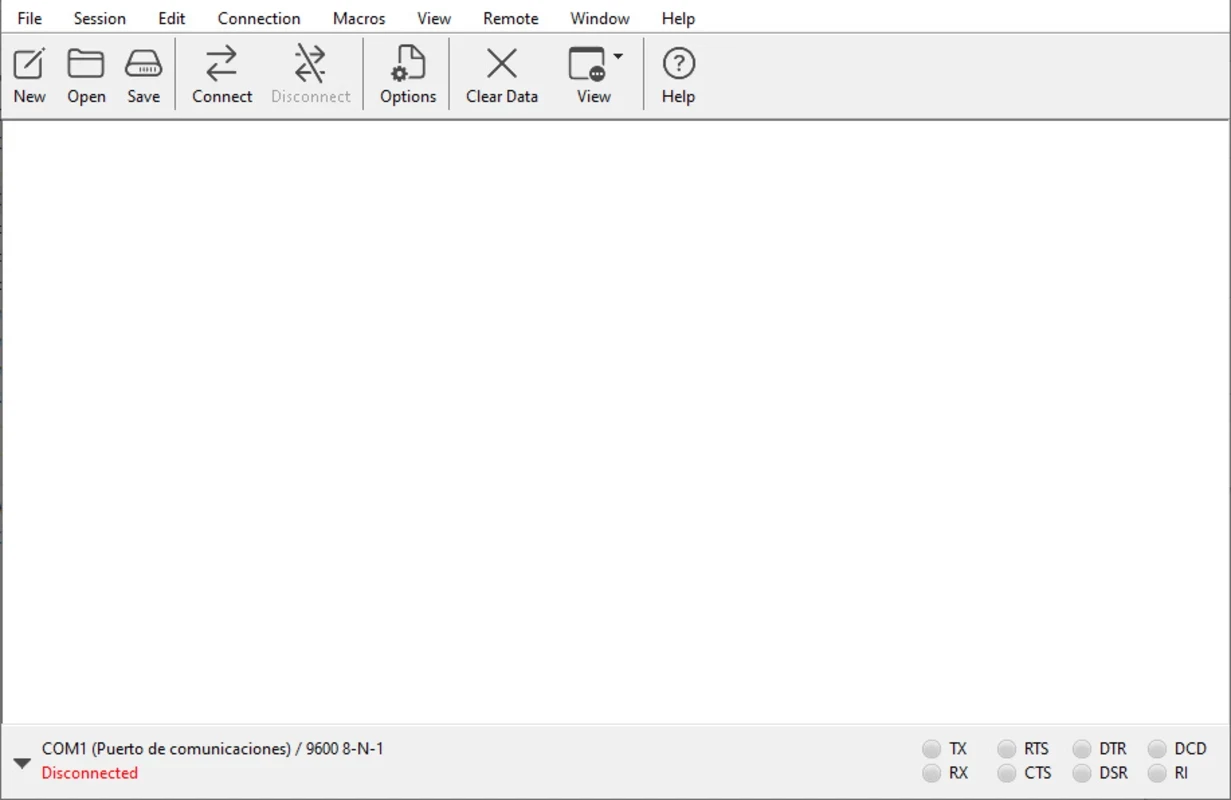Click the View toolbar icon
This screenshot has height=800, width=1231.
(x=588, y=75)
